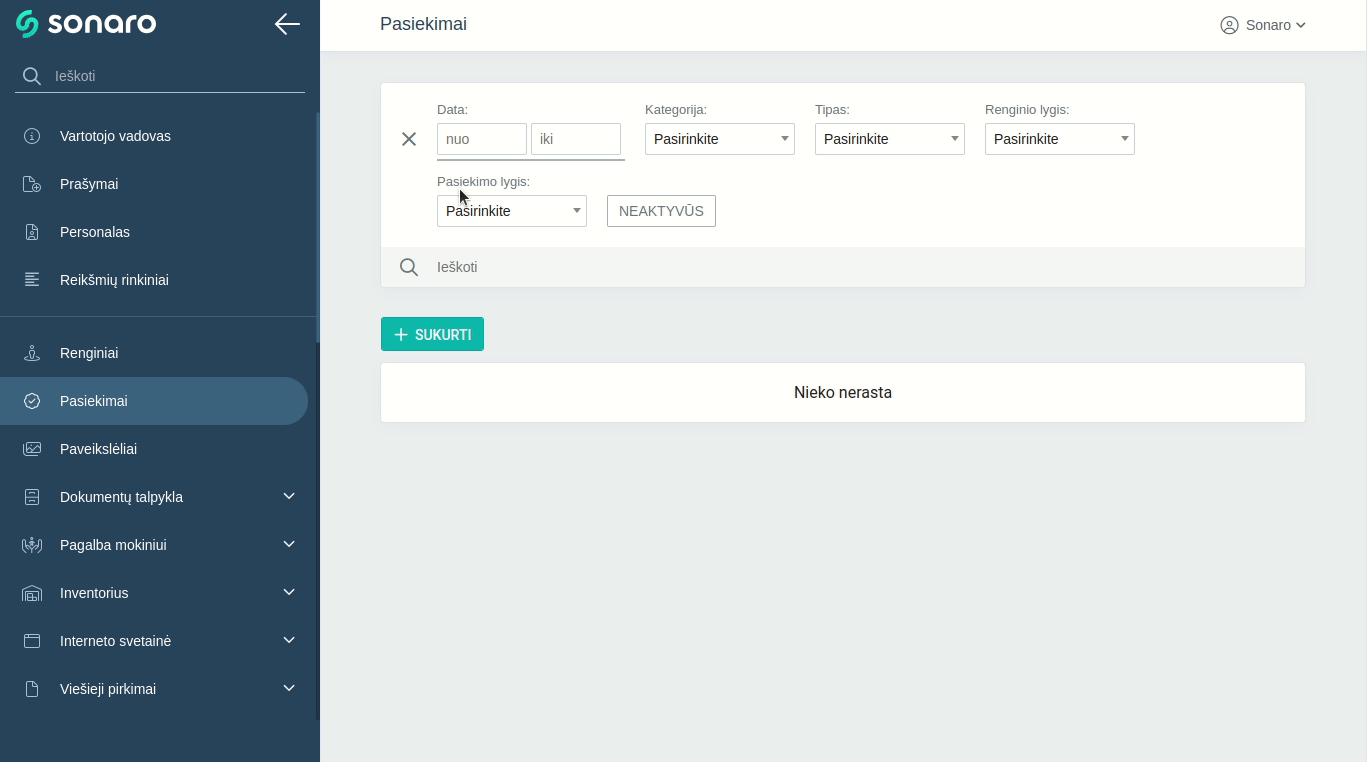Screen dimensions: 1367x762
Task: Open the Tipas dropdown
Action: 889,139
